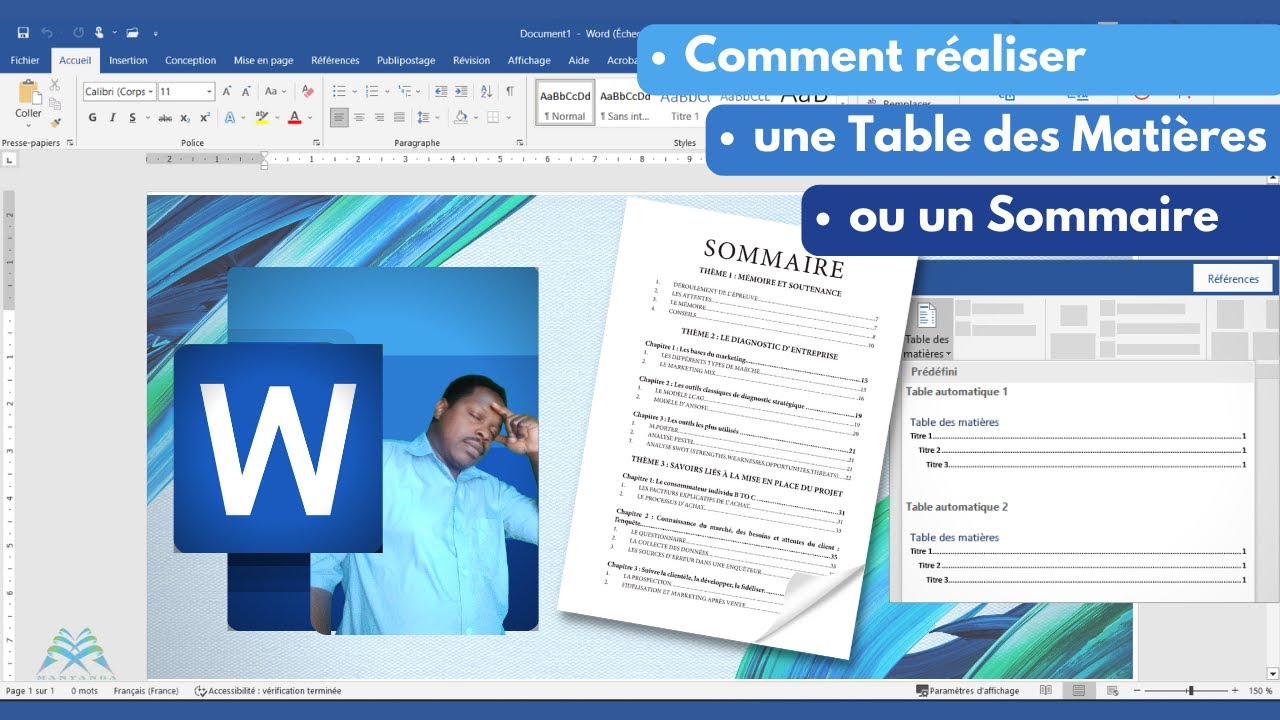This screenshot has height=720, width=1280.
Task: Switch to the Insertion tab
Action: point(128,60)
